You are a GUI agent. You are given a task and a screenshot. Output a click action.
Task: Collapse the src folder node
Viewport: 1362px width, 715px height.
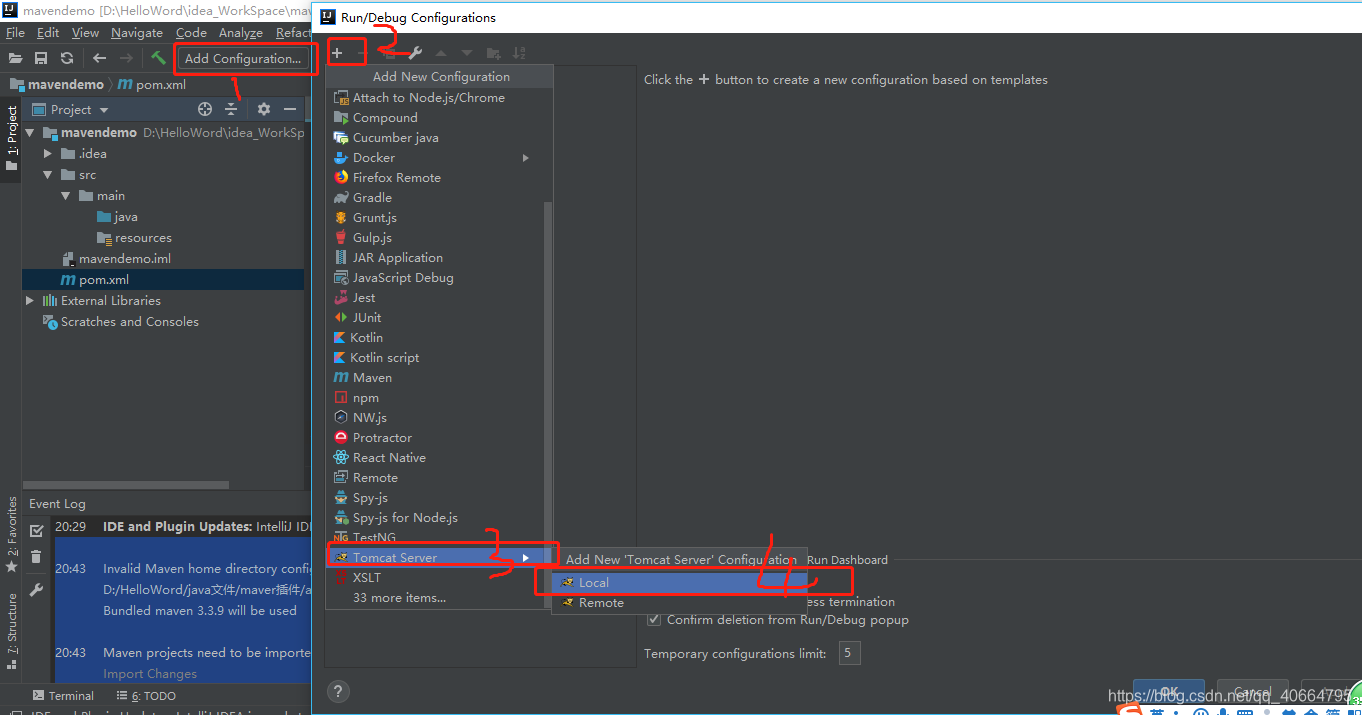click(48, 175)
